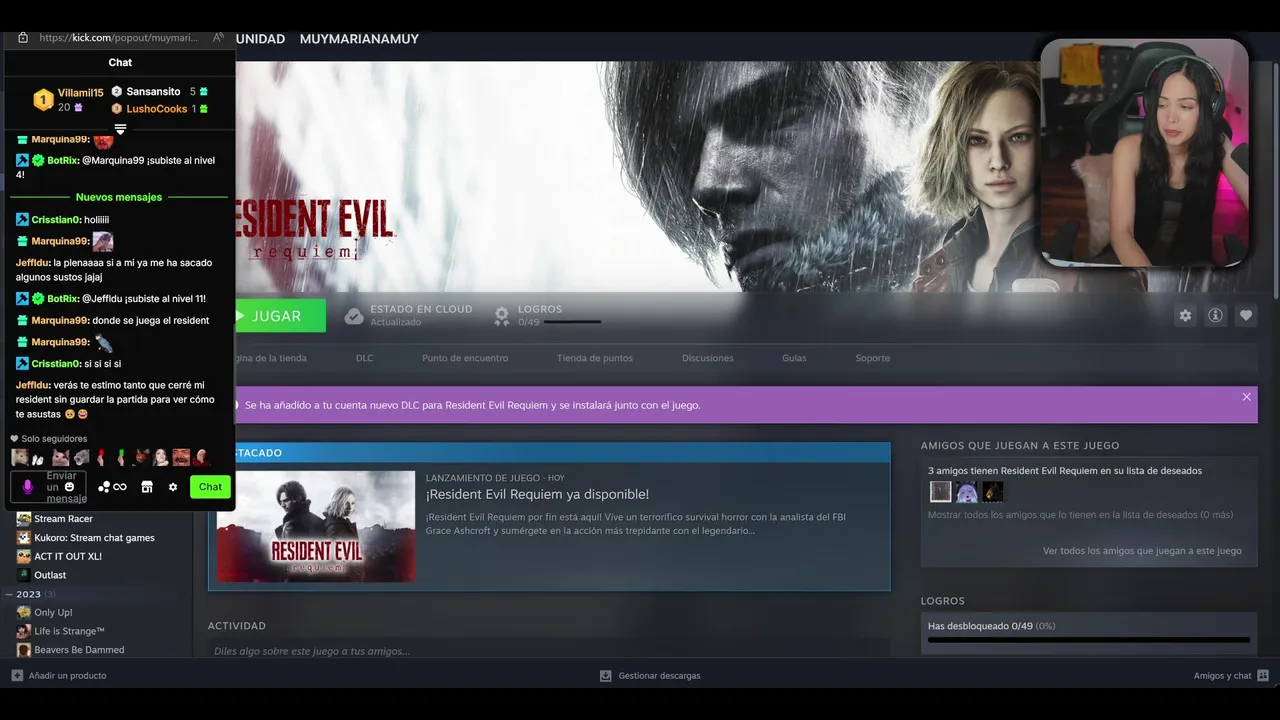Screen dimensions: 1280x720
Task: Click the Stream Racer game icon
Action: pyautogui.click(x=24, y=518)
